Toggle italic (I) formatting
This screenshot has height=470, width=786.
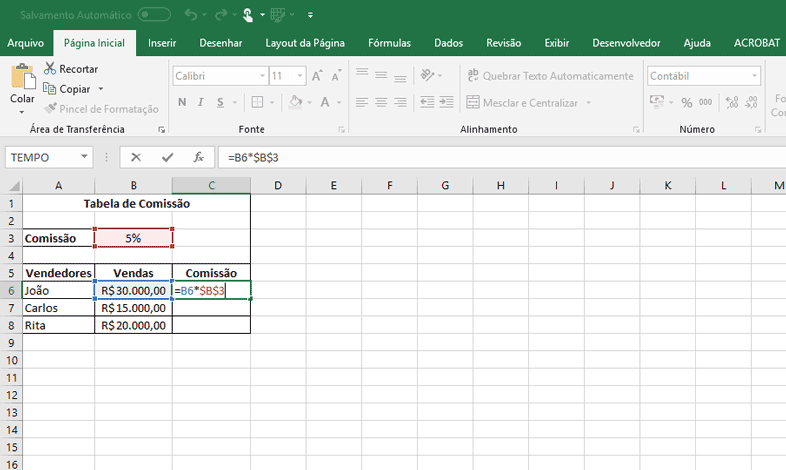[203, 103]
